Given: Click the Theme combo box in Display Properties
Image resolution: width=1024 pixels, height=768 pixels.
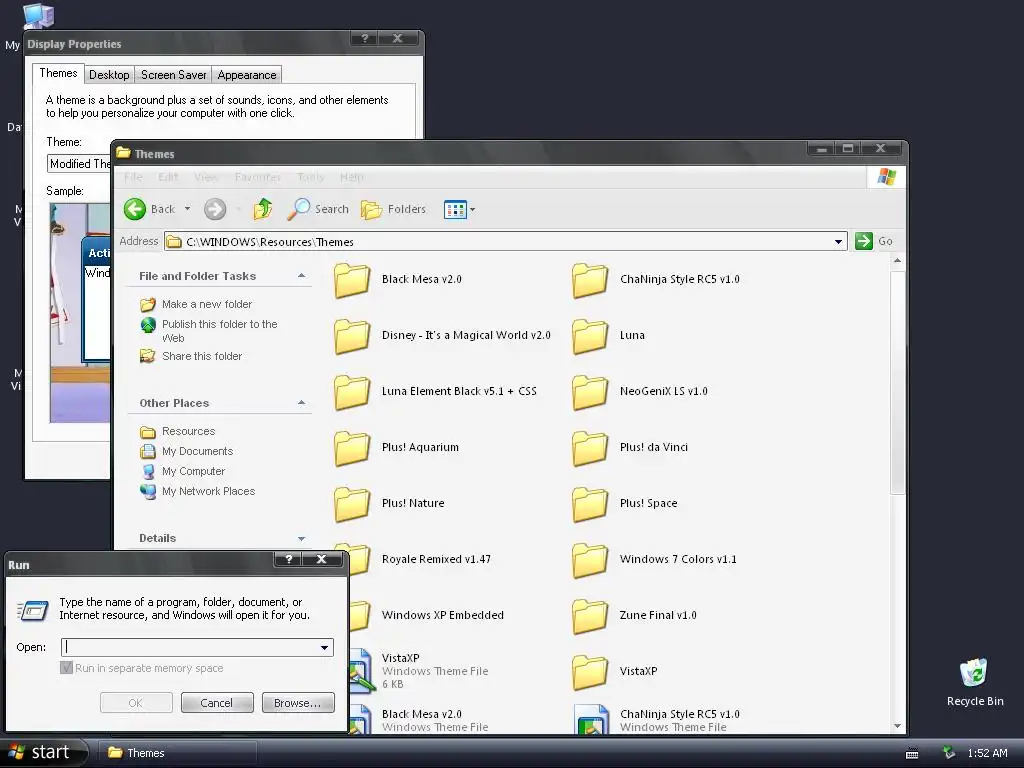Looking at the screenshot, I should pos(79,164).
